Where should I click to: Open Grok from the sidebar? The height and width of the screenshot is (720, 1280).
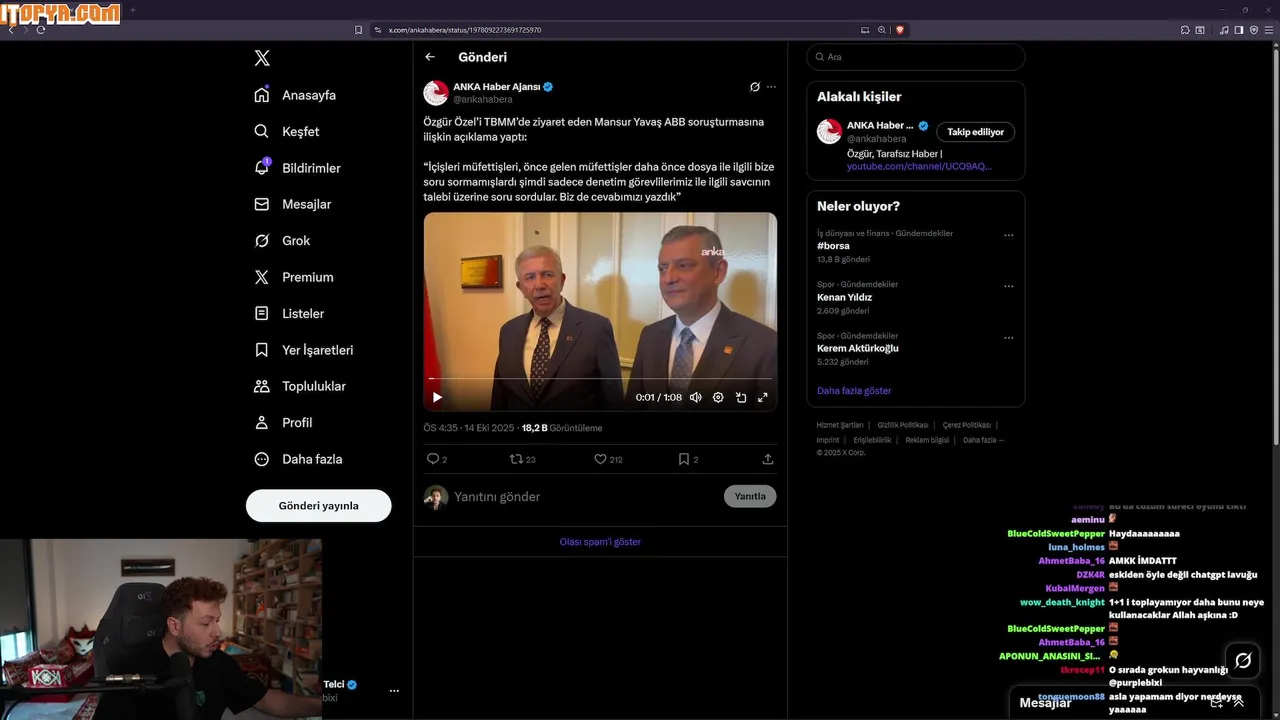tap(282, 241)
